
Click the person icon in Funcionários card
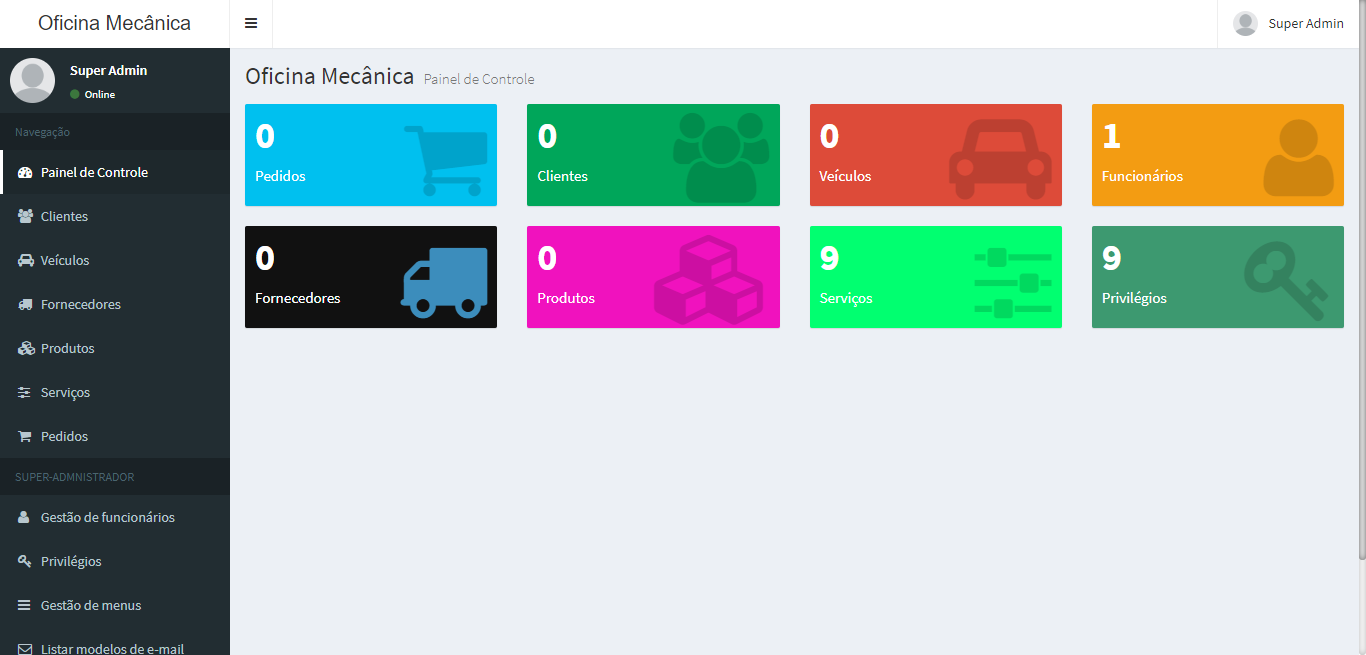point(1297,158)
